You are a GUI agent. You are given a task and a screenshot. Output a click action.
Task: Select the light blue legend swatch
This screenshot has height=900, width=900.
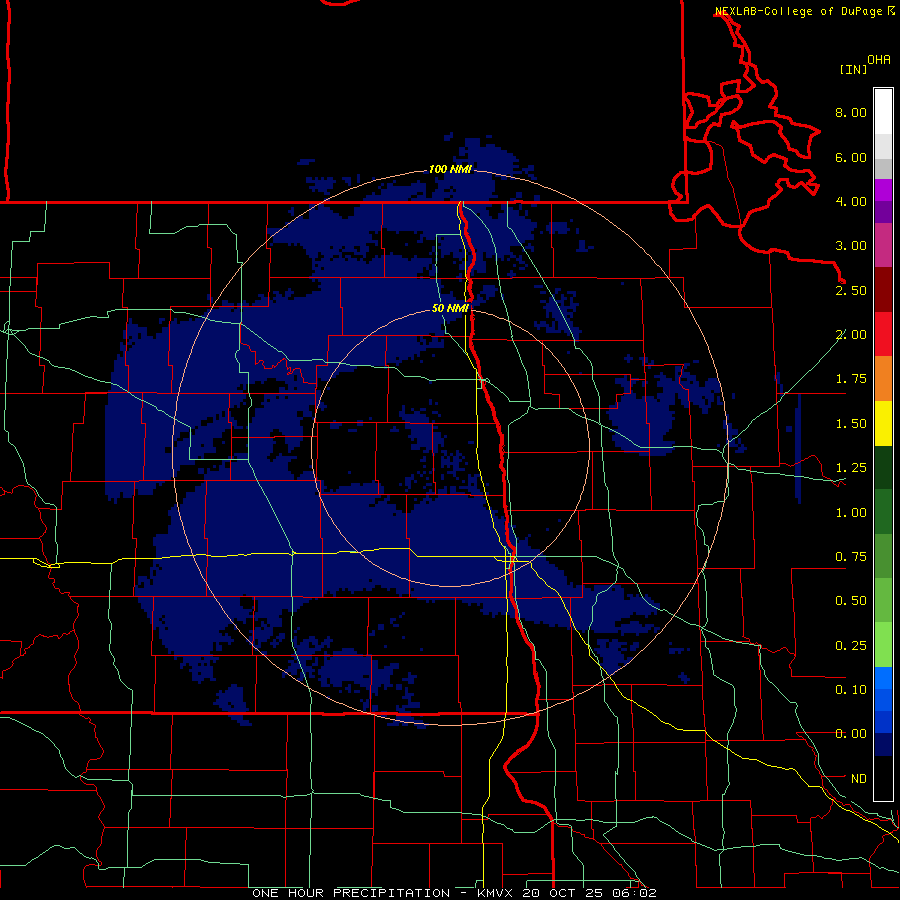(x=883, y=678)
